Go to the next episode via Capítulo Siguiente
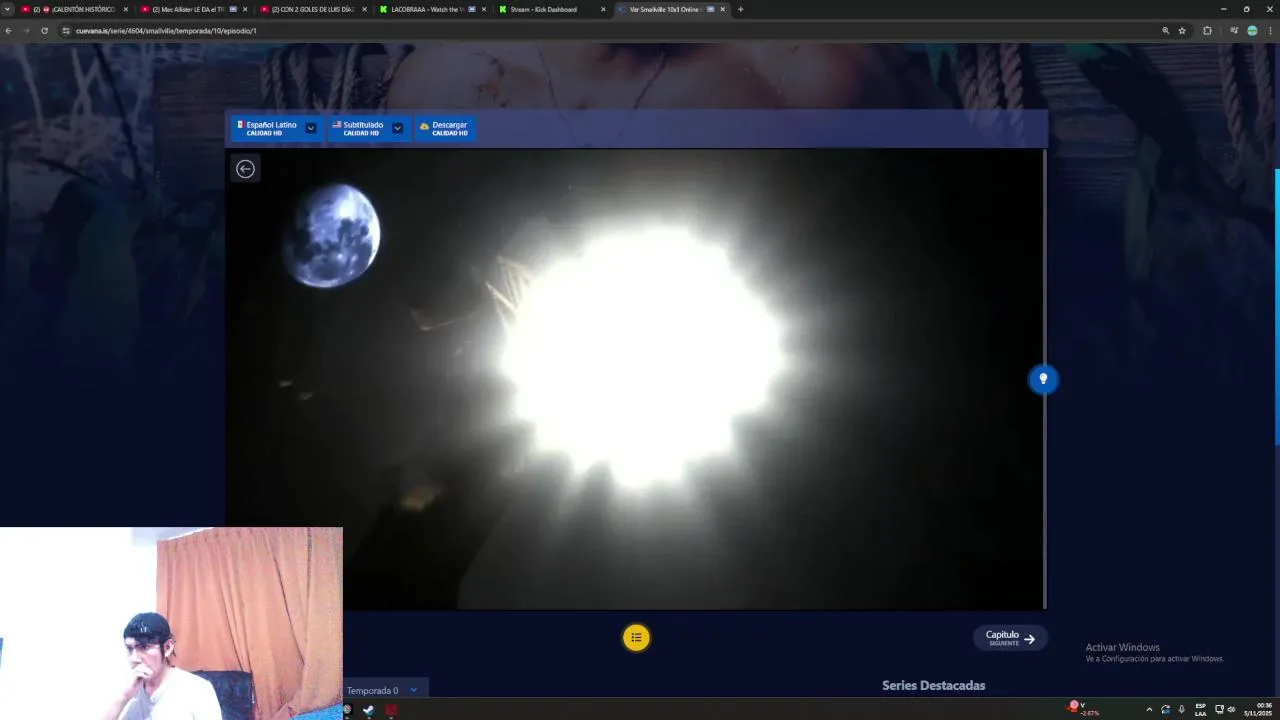 pyautogui.click(x=1010, y=638)
